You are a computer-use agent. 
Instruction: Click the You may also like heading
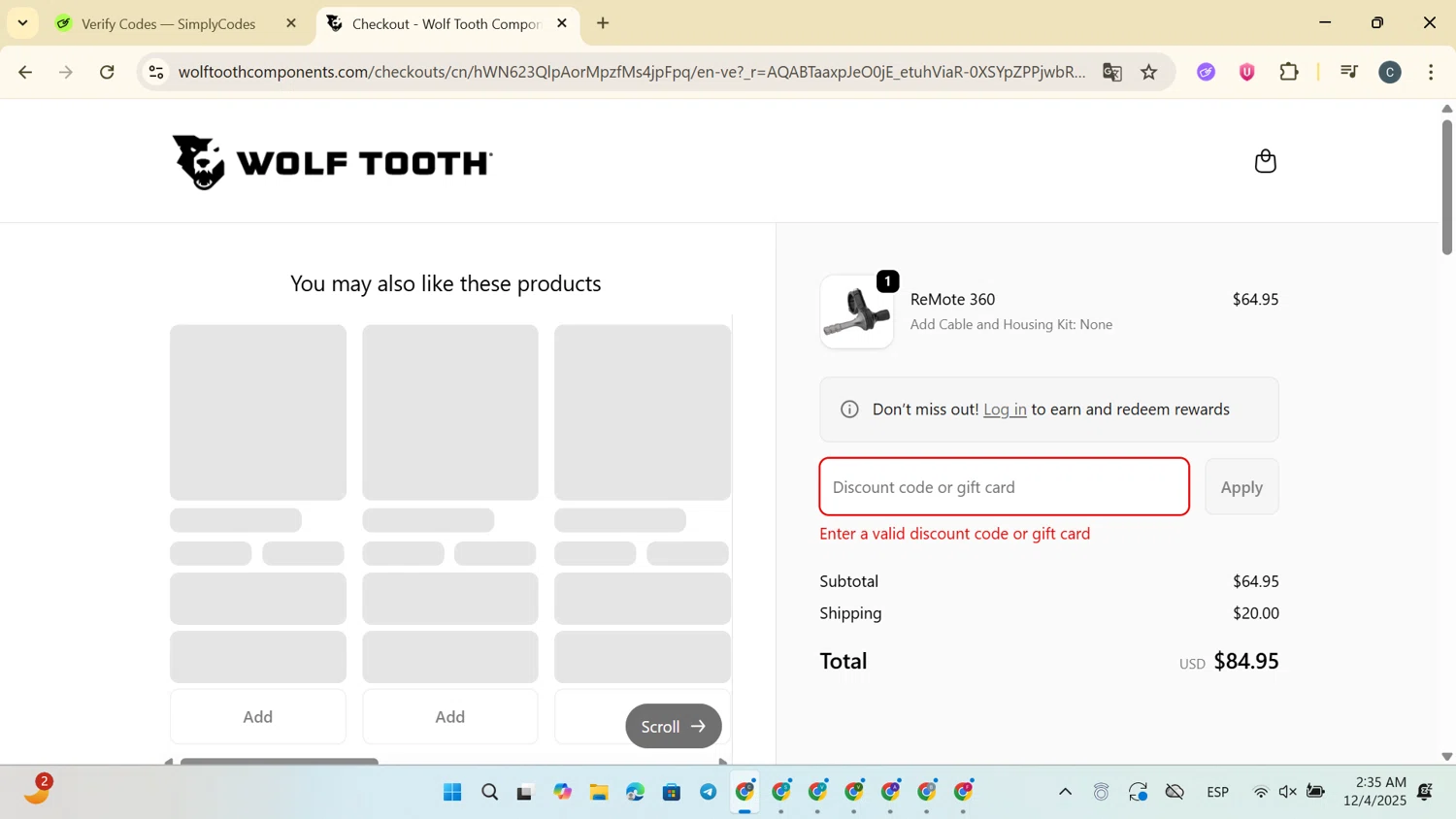pyautogui.click(x=446, y=283)
